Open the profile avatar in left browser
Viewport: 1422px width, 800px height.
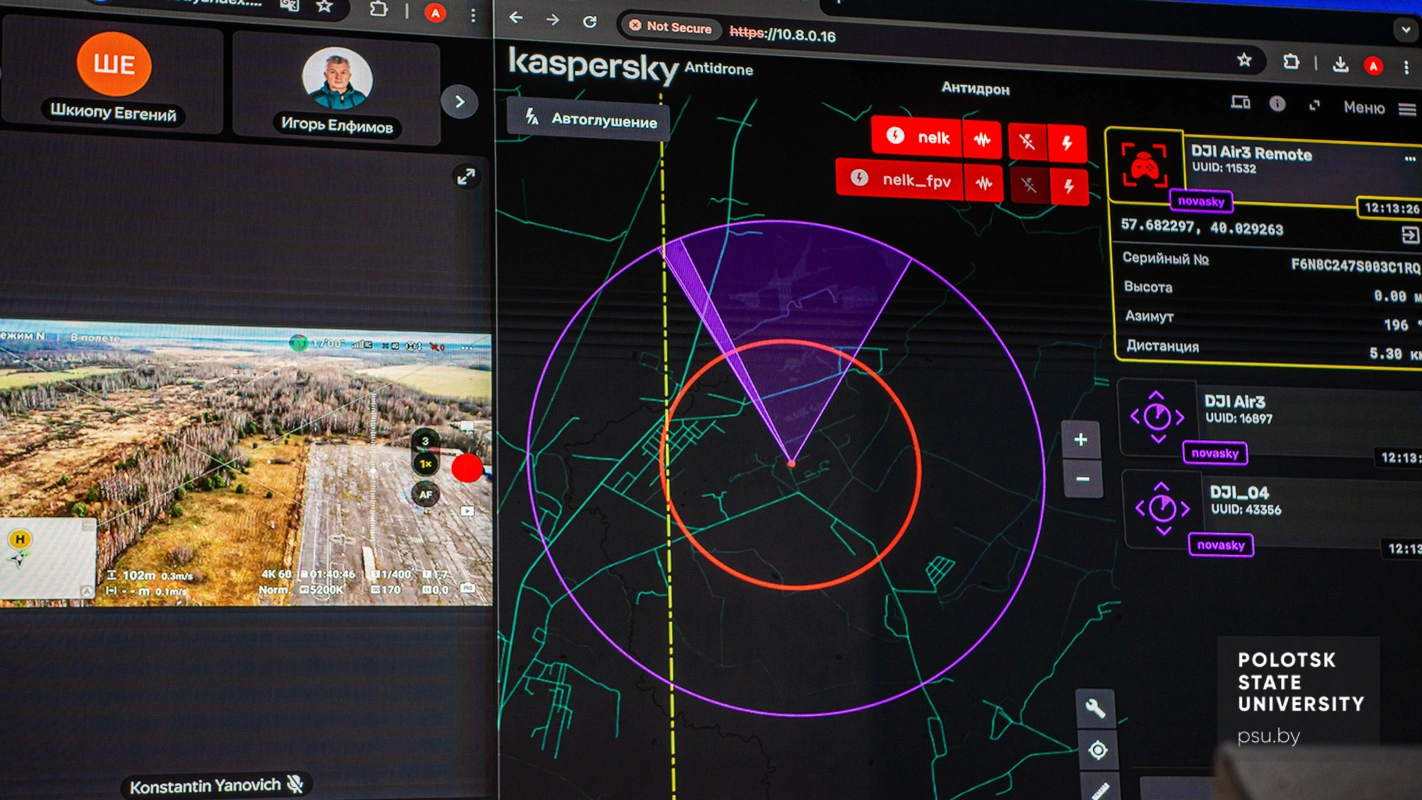pos(435,13)
